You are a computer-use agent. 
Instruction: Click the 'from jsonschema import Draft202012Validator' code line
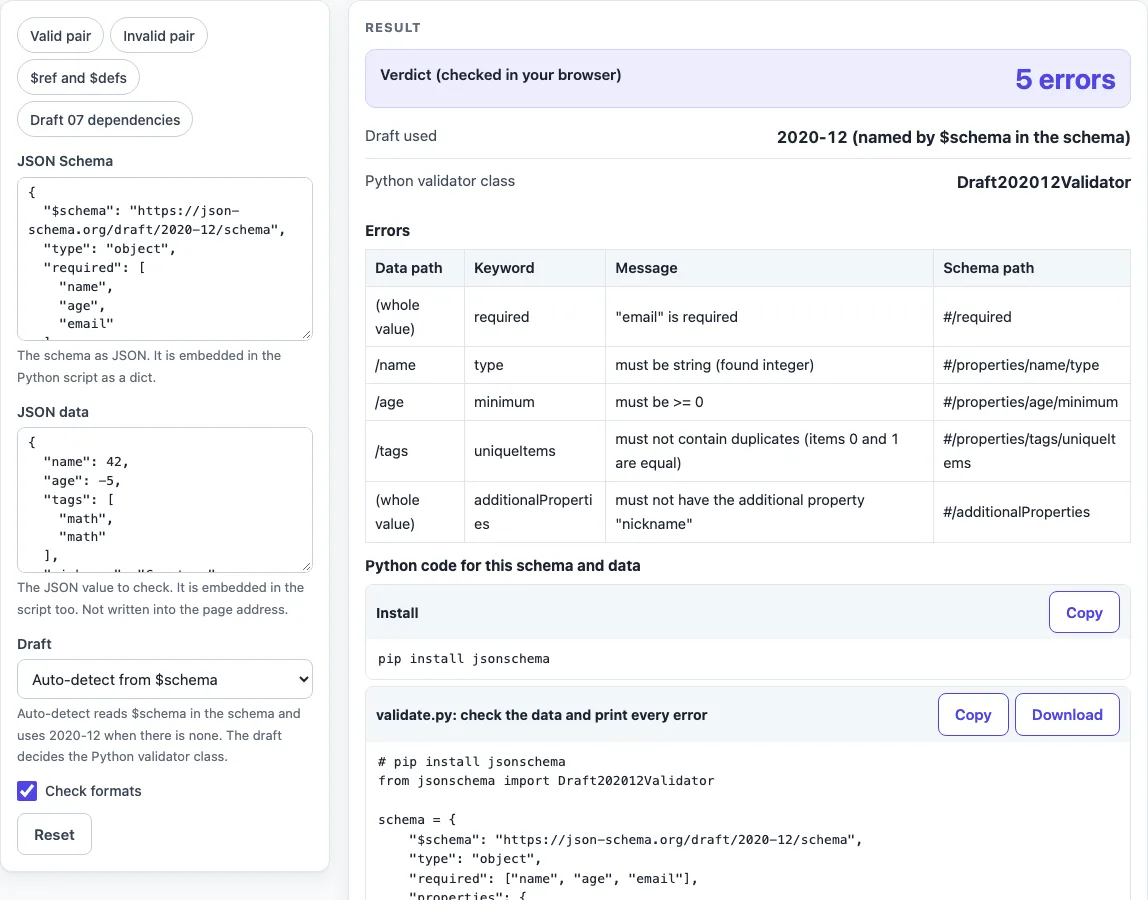546,781
